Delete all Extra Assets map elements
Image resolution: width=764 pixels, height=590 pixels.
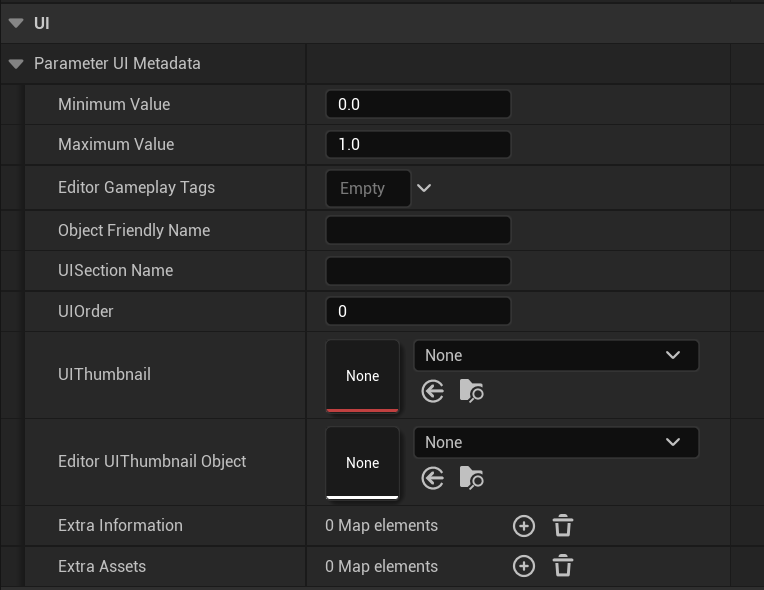click(x=563, y=566)
